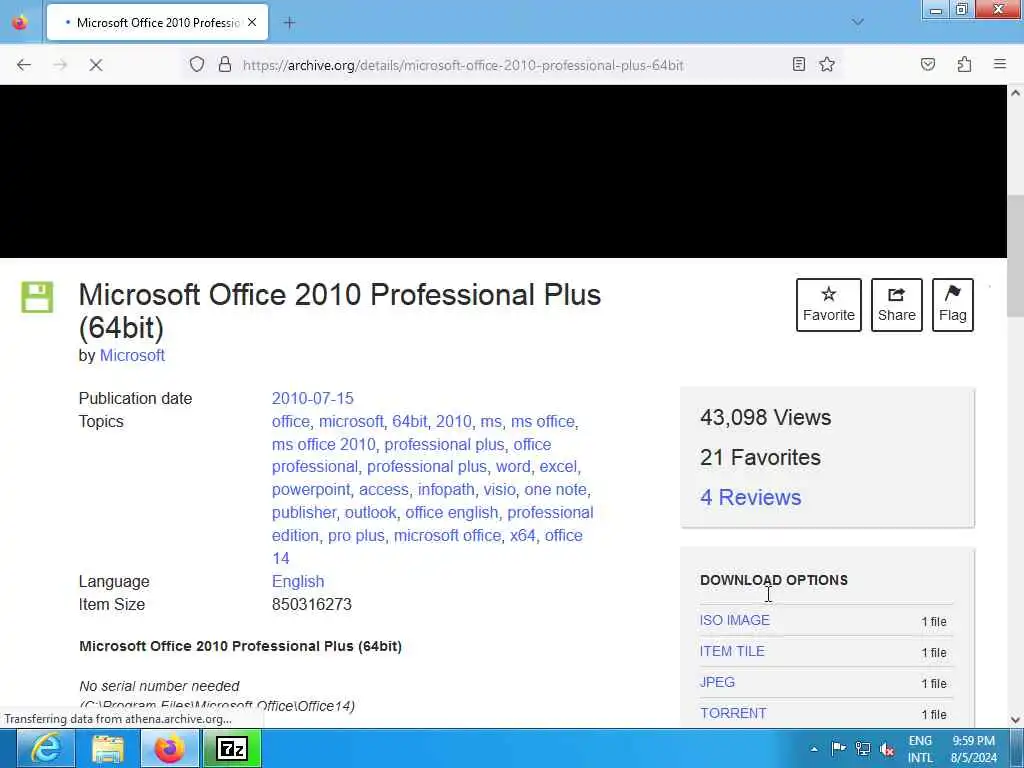Bookmark this page with star icon
Screen dimensions: 1024x768
pyautogui.click(x=827, y=64)
